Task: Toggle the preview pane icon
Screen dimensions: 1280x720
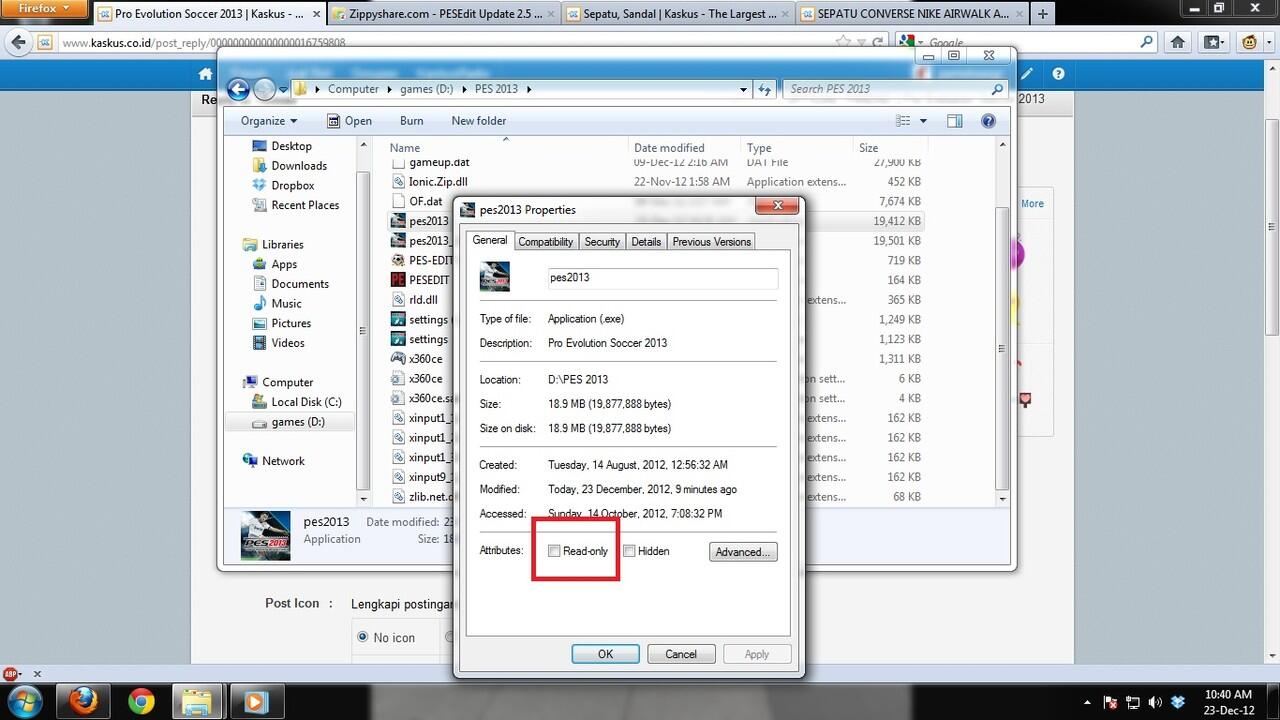Action: coord(954,121)
